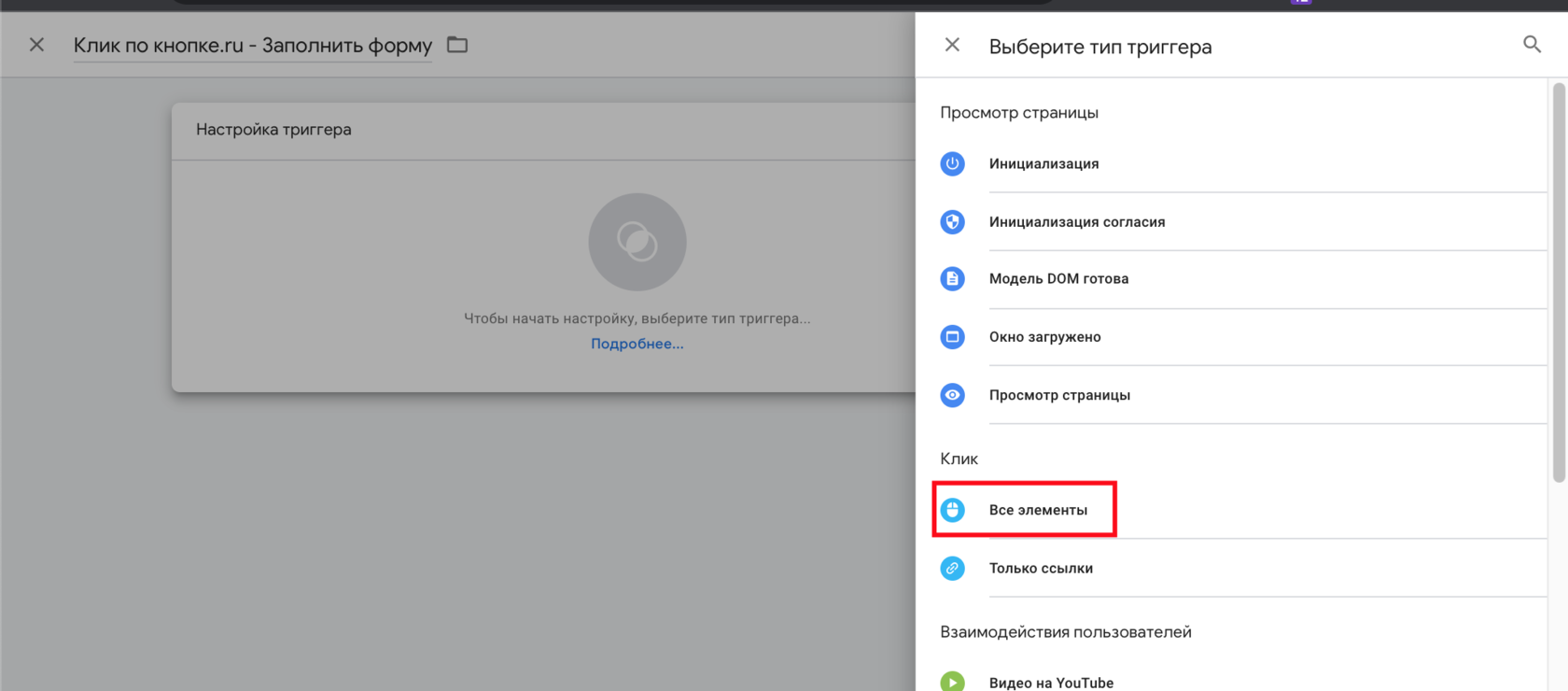Choose 'Модель DOM готова' trigger

pyautogui.click(x=1058, y=278)
